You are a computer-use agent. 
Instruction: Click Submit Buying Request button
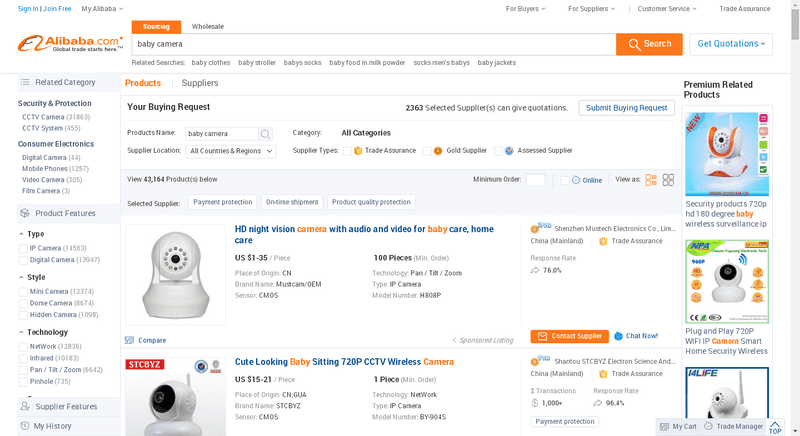(627, 108)
